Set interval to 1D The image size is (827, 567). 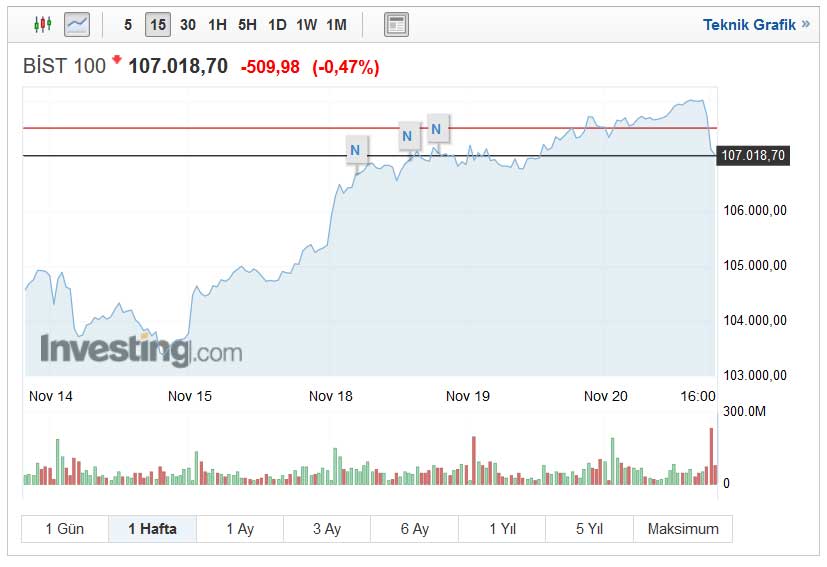(x=277, y=25)
